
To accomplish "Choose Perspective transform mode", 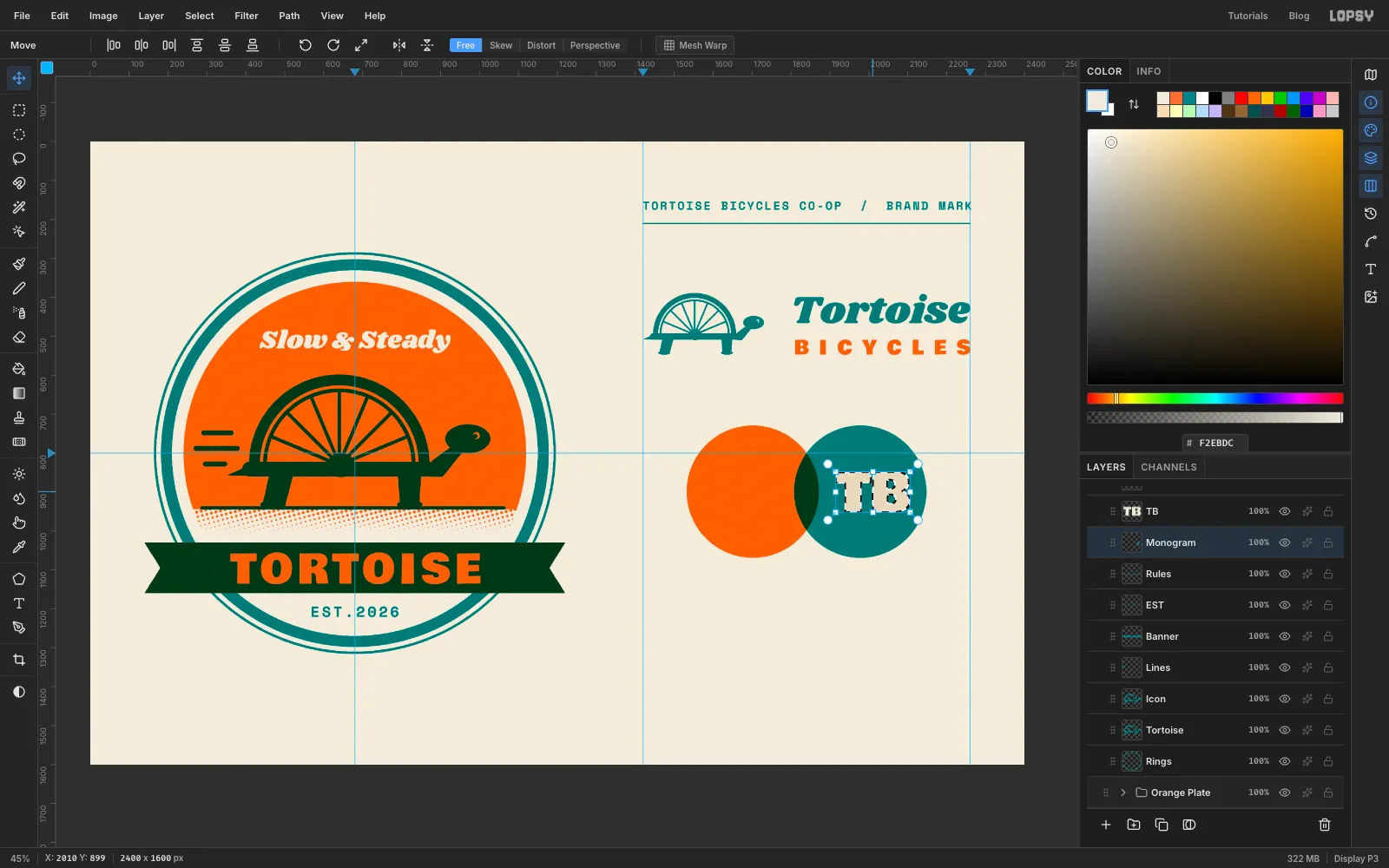I will pos(595,45).
